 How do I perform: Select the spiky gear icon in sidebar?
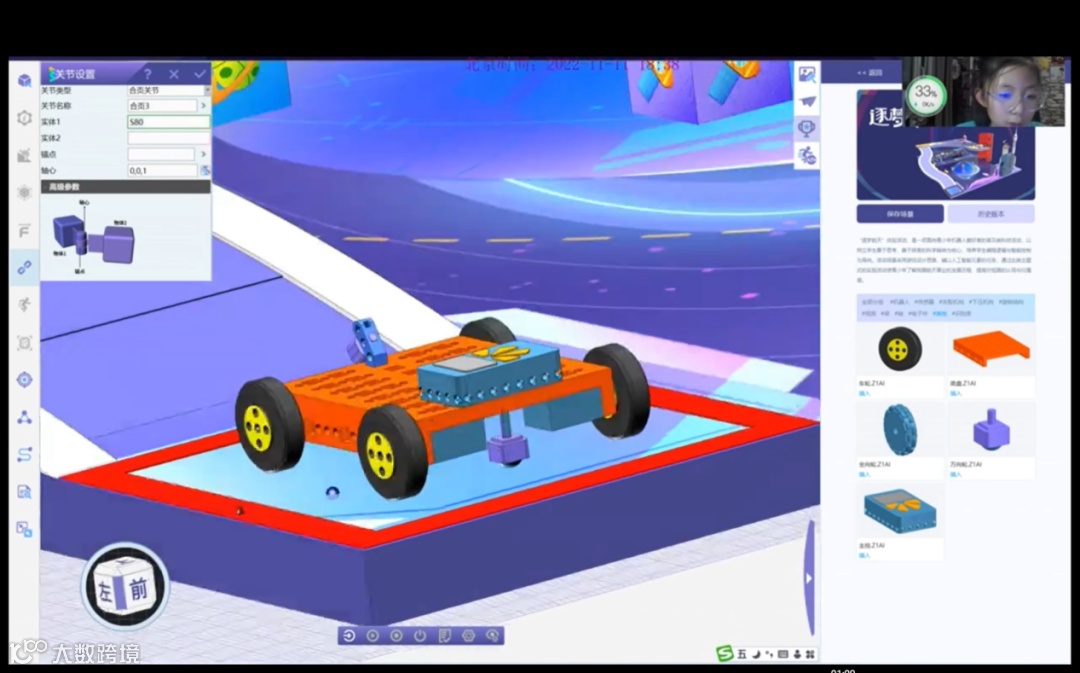coord(24,192)
